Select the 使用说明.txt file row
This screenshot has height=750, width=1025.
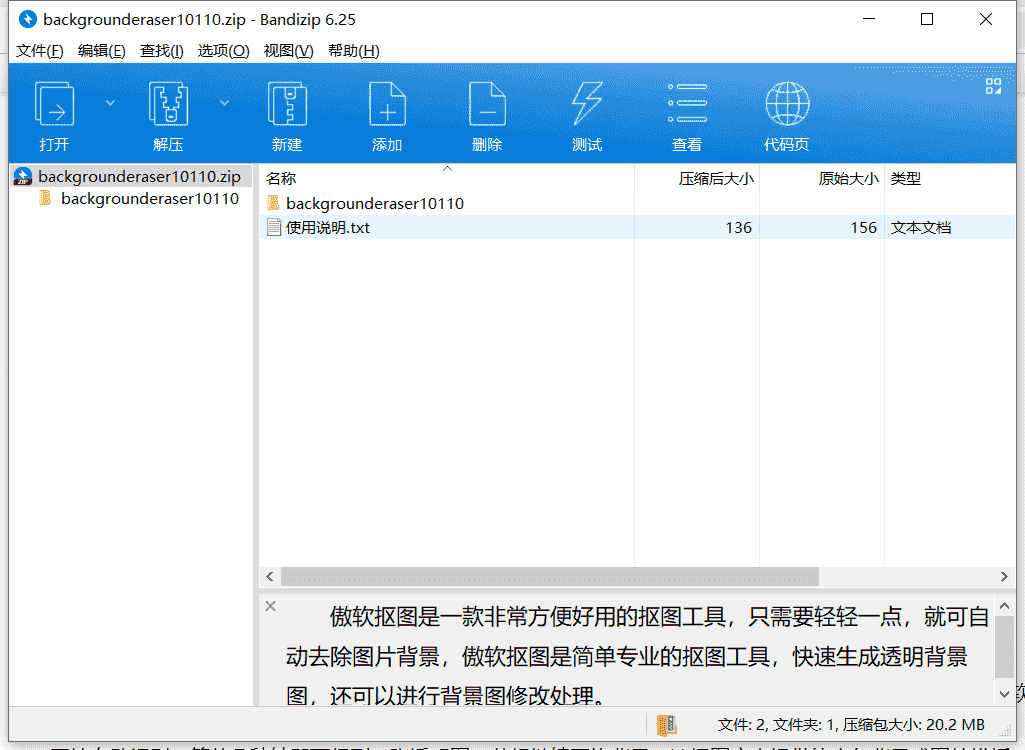pos(637,228)
